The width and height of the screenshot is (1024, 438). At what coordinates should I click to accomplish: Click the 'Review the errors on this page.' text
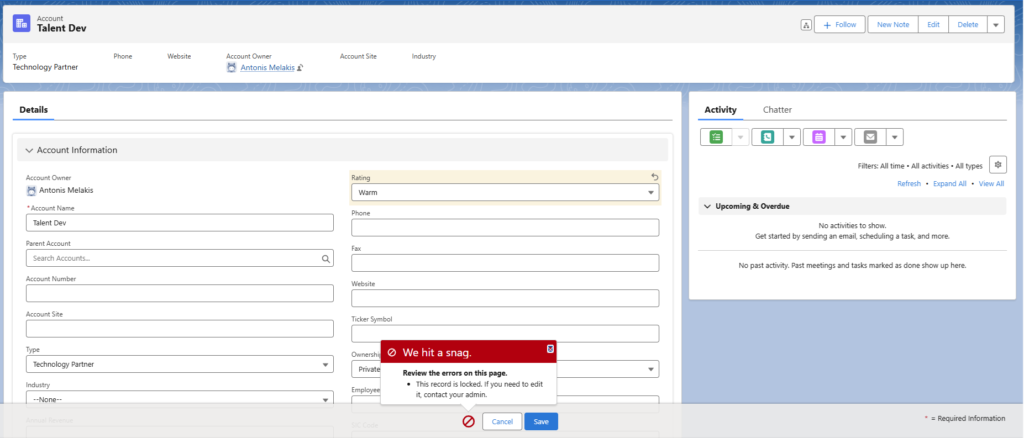[x=455, y=373]
